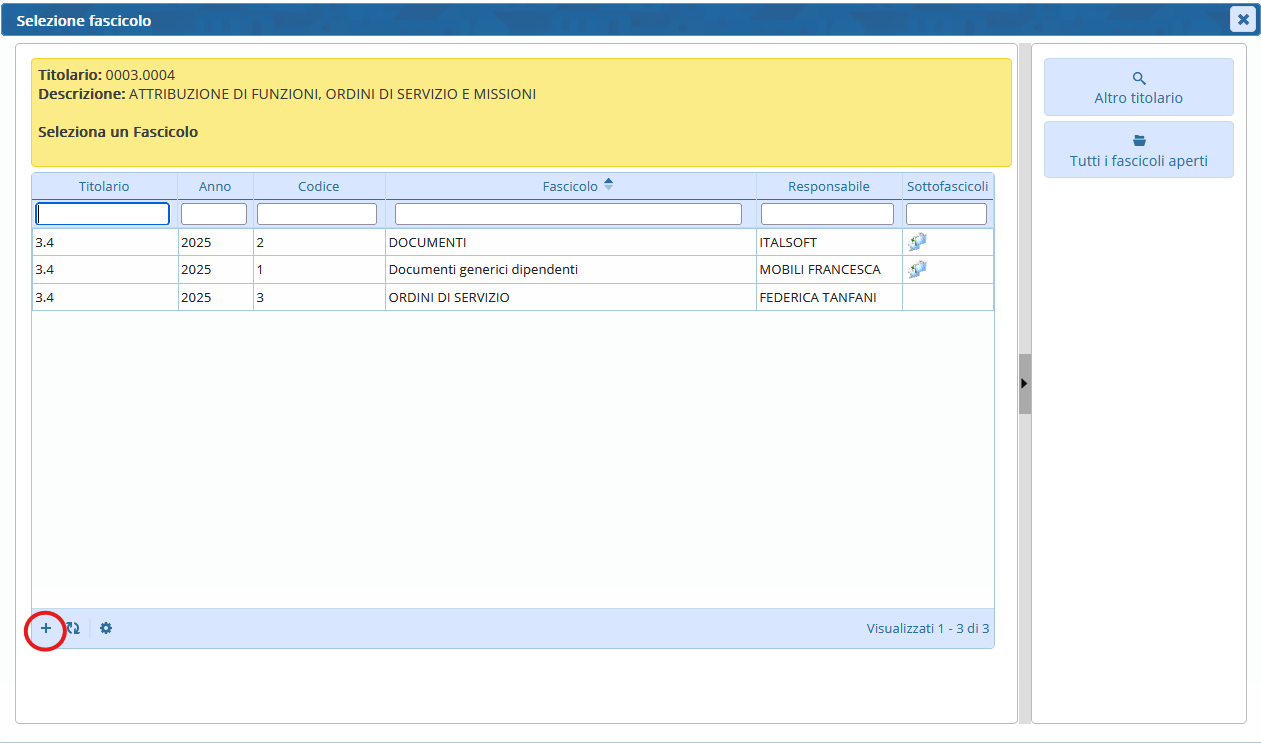Click Tutti i fascicoli aperti button

tap(1138, 151)
